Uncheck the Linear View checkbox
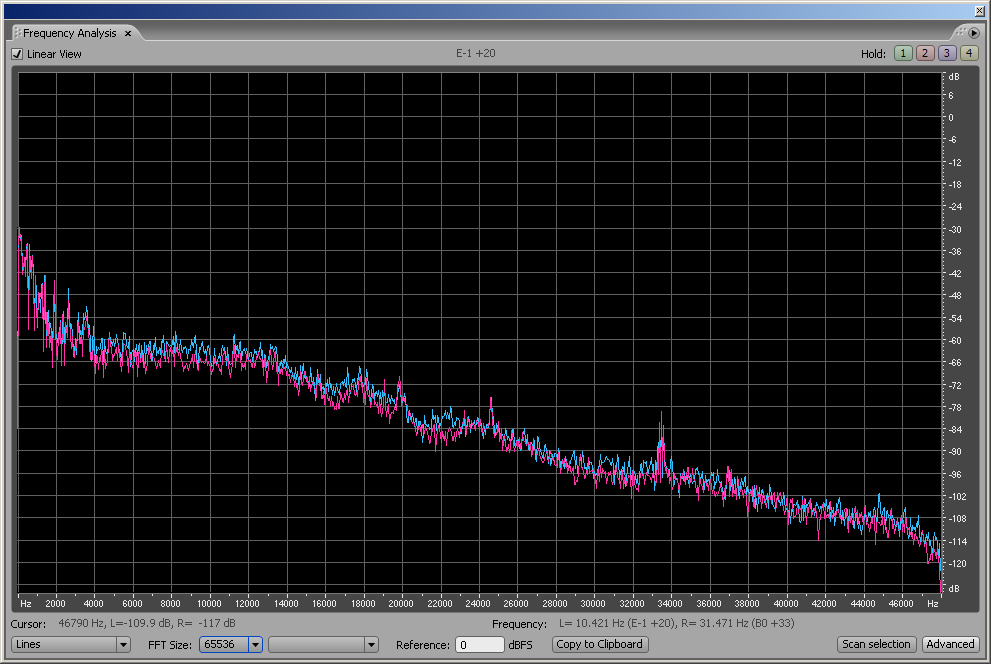Viewport: 991px width, 664px height. [17, 54]
